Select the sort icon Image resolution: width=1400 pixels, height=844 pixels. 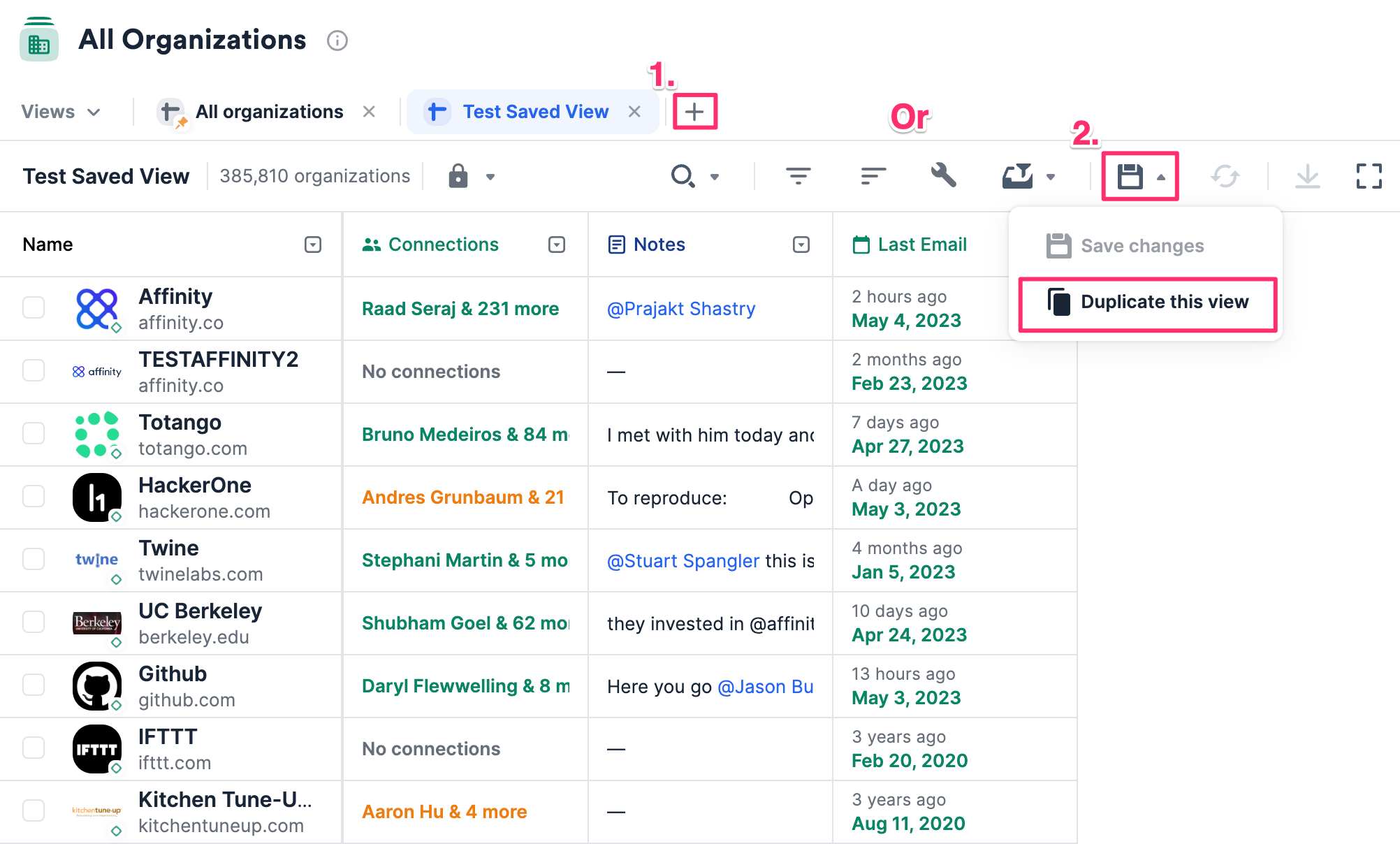872,176
